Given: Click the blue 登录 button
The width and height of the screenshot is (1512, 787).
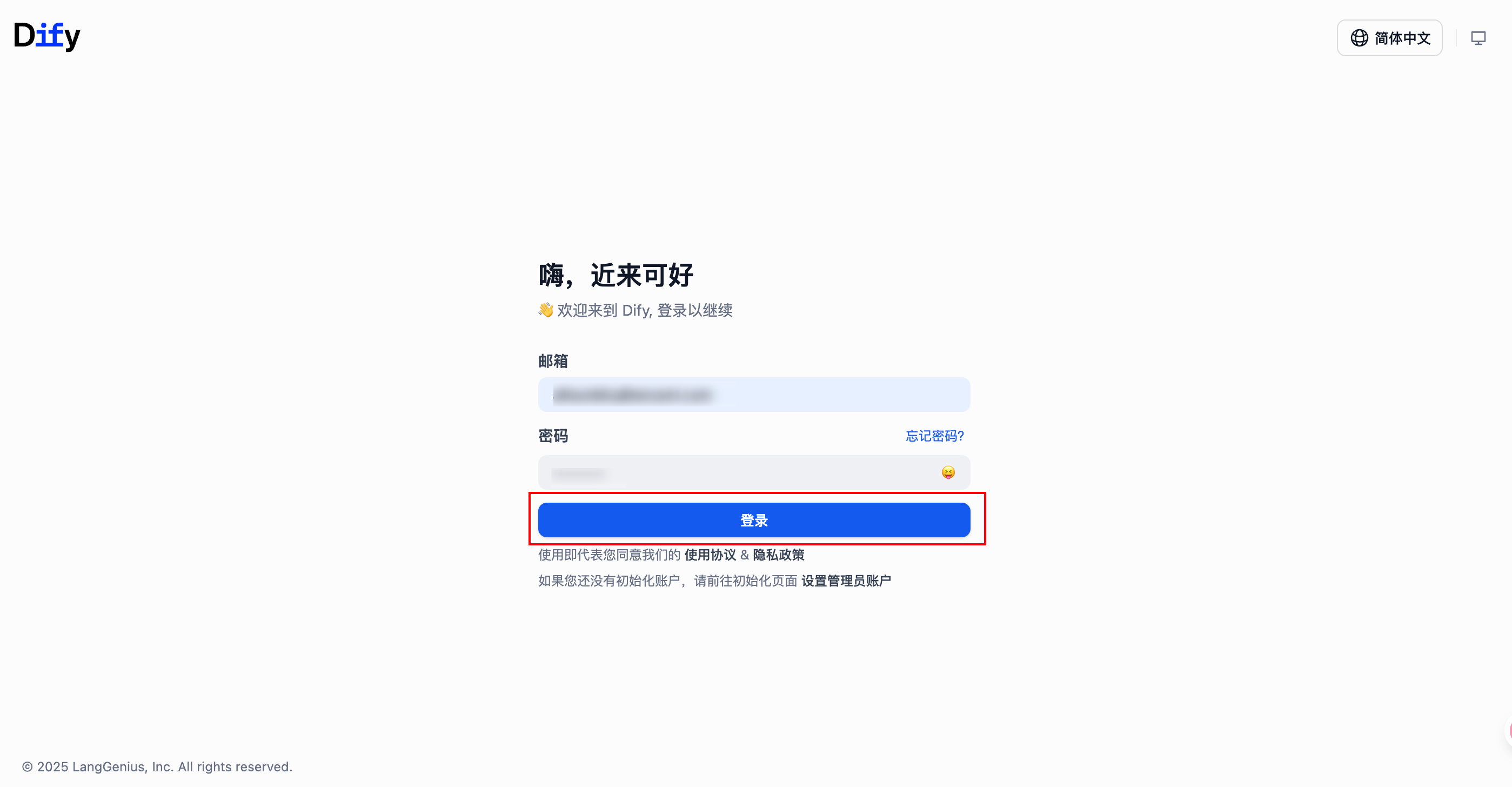Looking at the screenshot, I should [x=754, y=520].
